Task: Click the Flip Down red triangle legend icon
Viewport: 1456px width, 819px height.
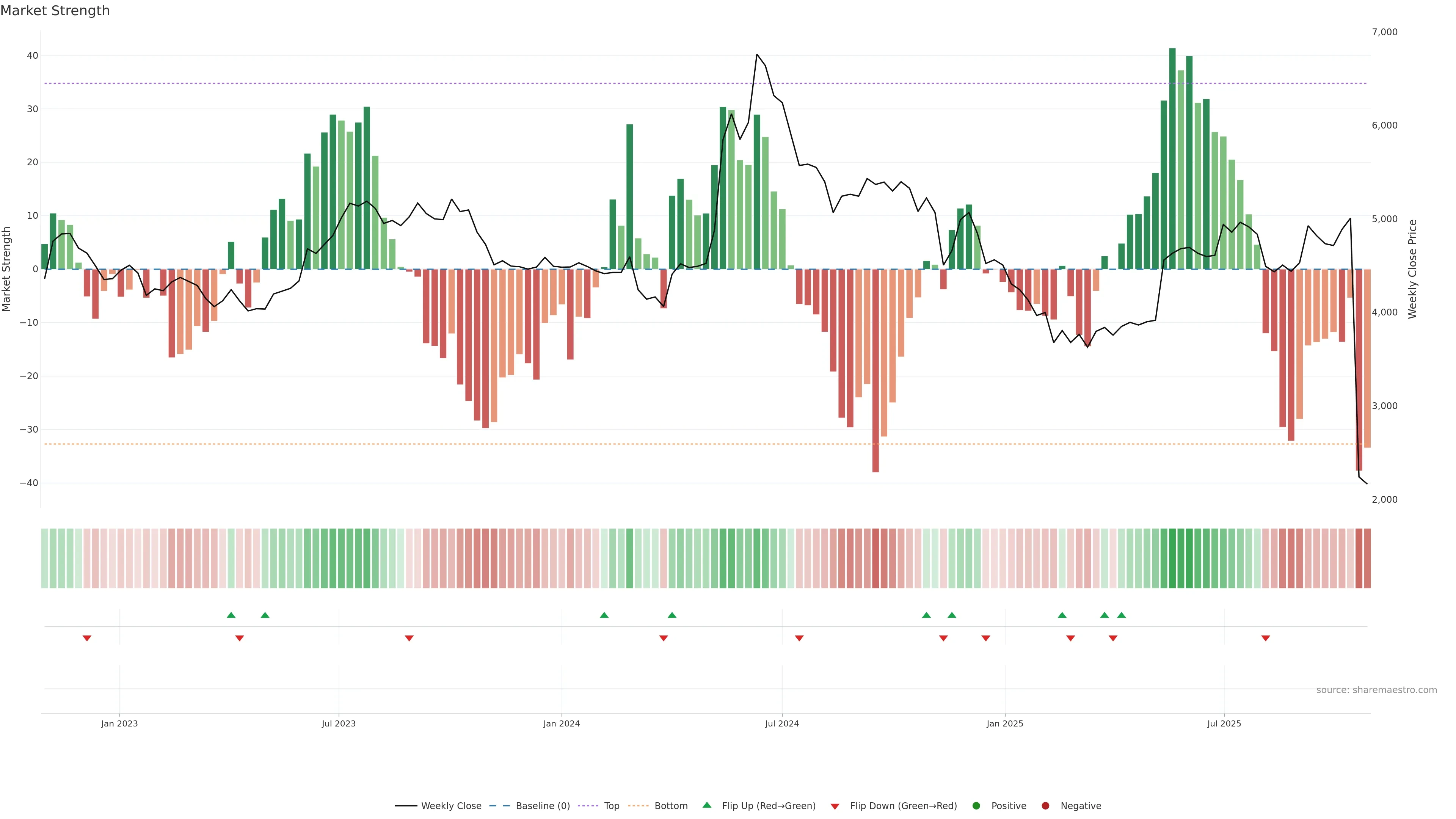Action: [x=835, y=806]
